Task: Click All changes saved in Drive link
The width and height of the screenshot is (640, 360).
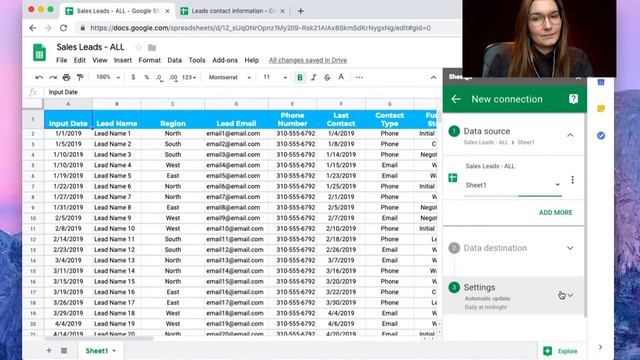Action: click(308, 60)
